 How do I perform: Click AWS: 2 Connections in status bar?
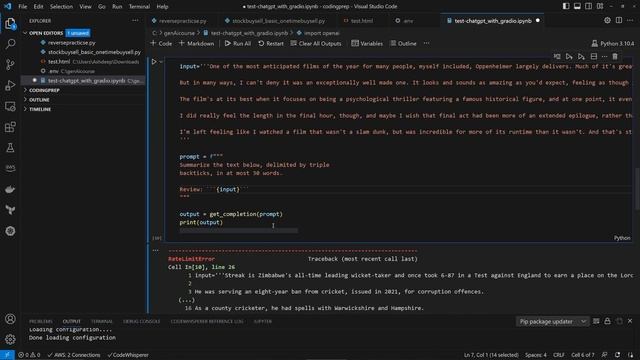74,355
